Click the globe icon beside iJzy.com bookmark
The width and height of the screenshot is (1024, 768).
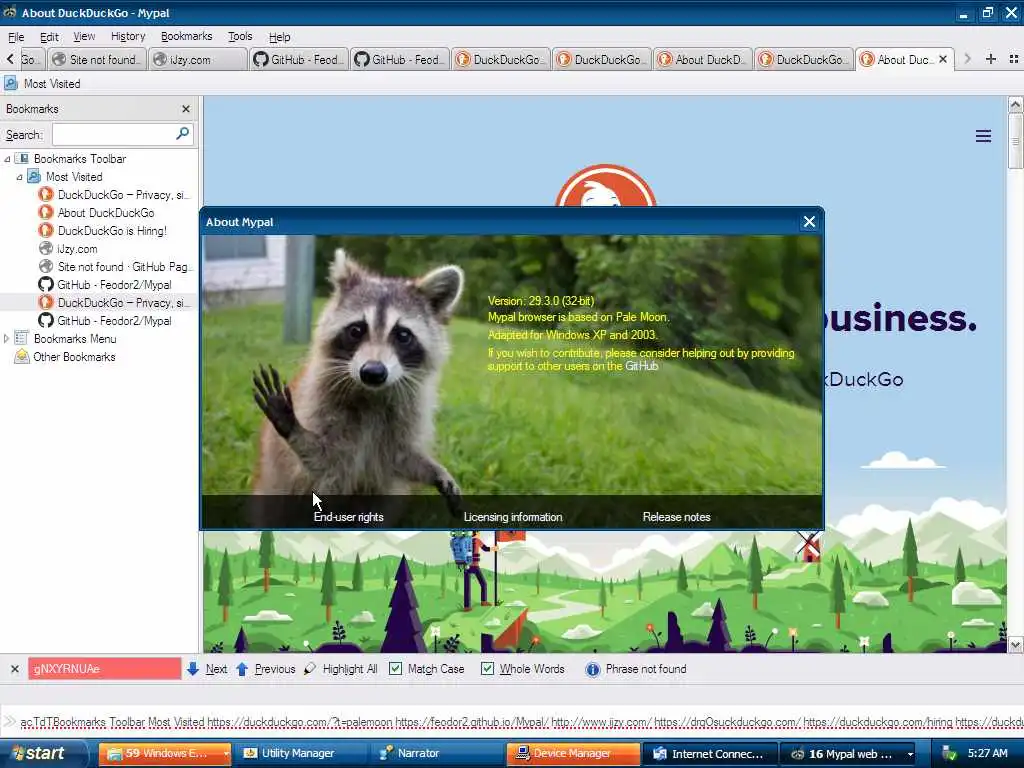[46, 249]
